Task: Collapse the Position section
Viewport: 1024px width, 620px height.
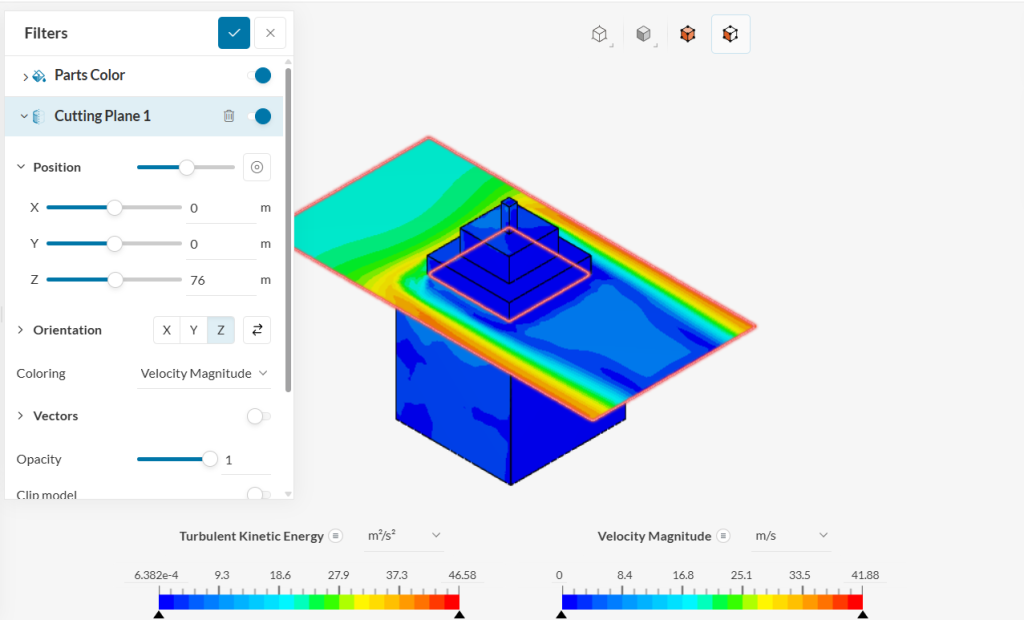Action: (x=21, y=167)
